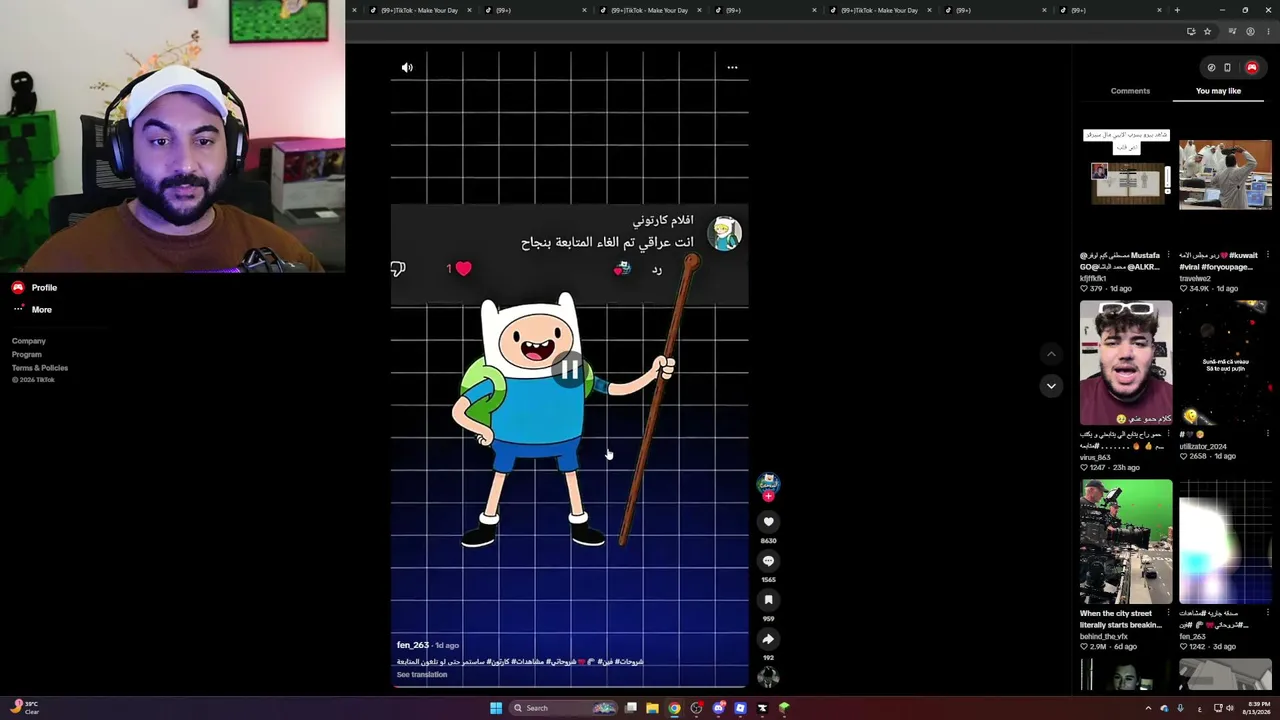Save the video with the bookmark button
Viewport: 1280px width, 720px height.
click(768, 600)
